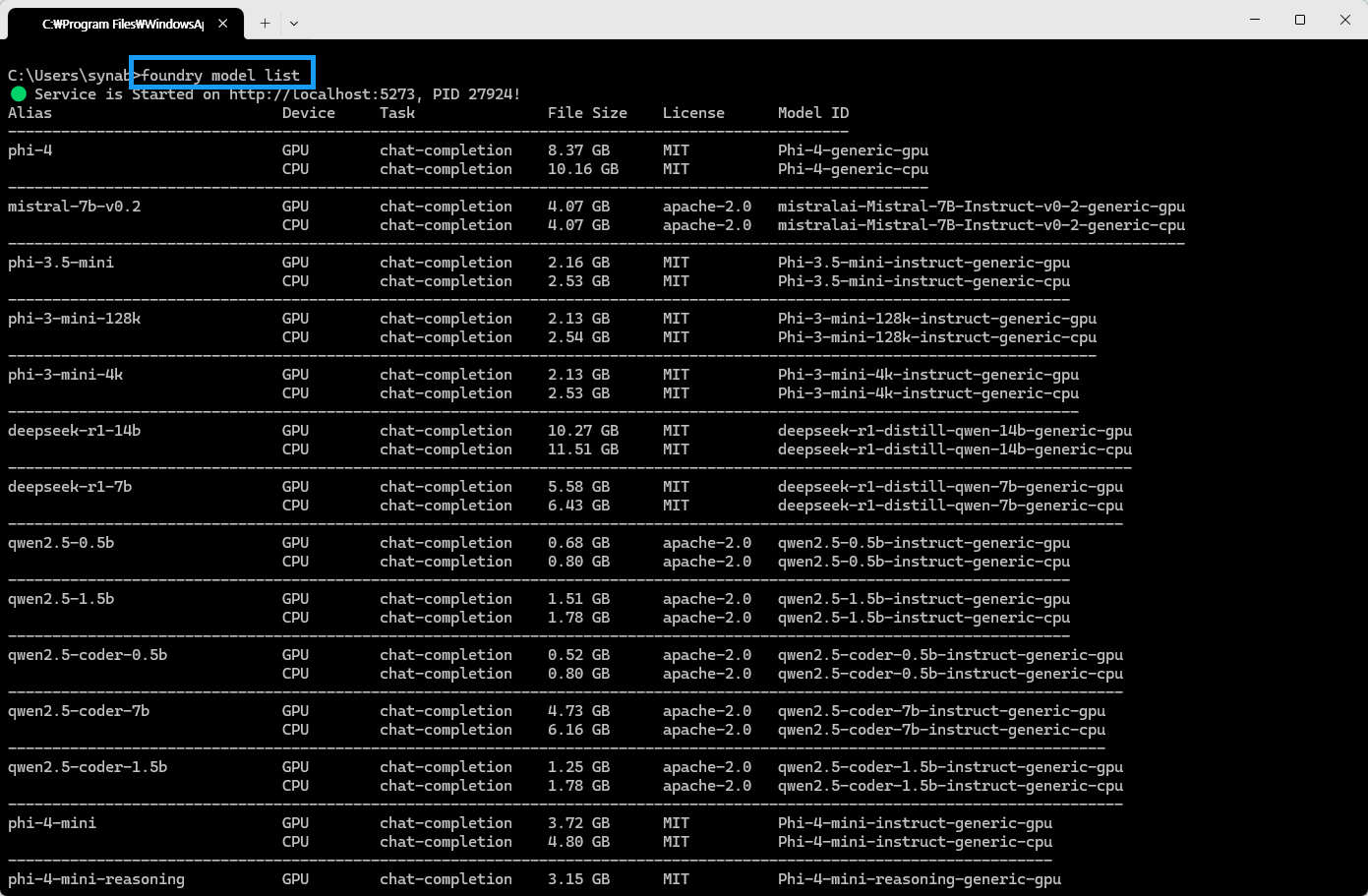The width and height of the screenshot is (1368, 896).
Task: Click the '4.73 GB' file size
Action: (x=578, y=711)
